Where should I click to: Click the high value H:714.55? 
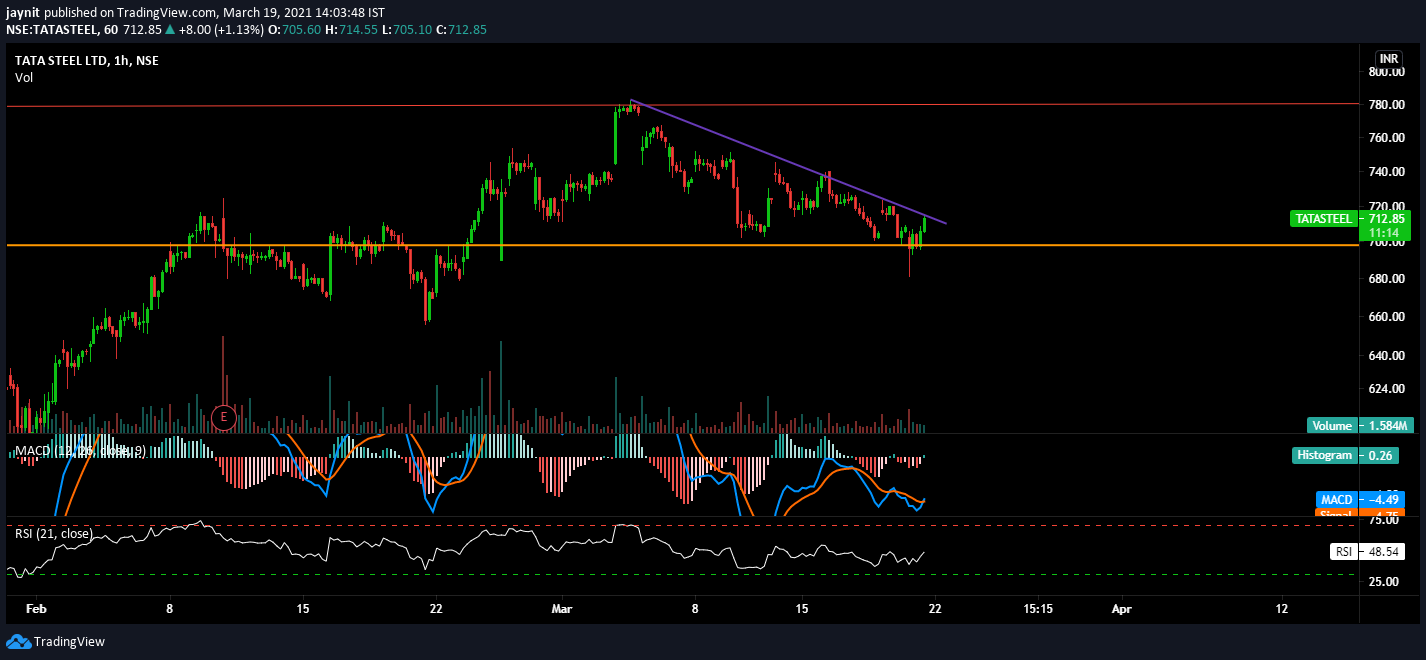tap(352, 30)
